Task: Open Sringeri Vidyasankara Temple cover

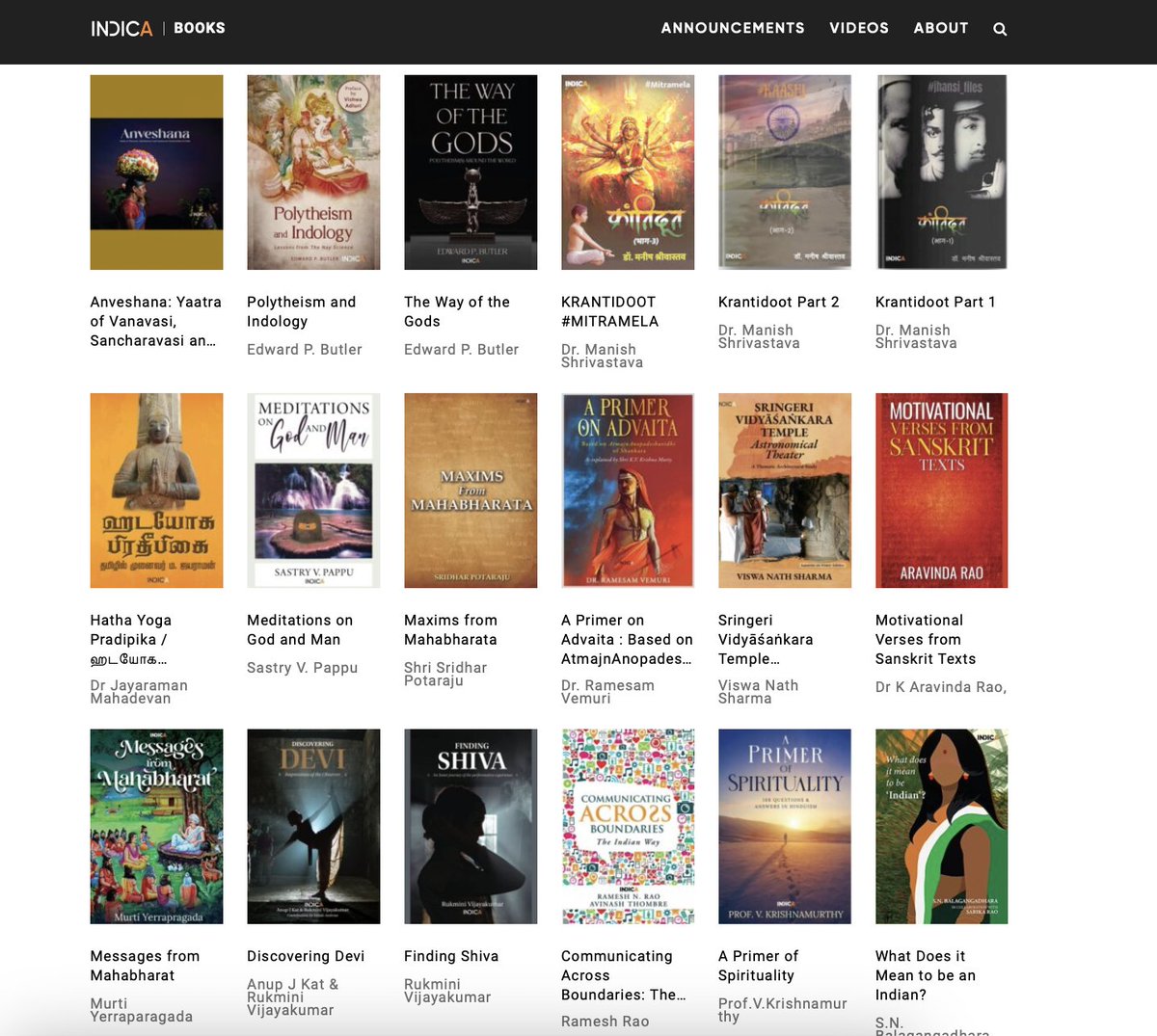Action: 785,491
